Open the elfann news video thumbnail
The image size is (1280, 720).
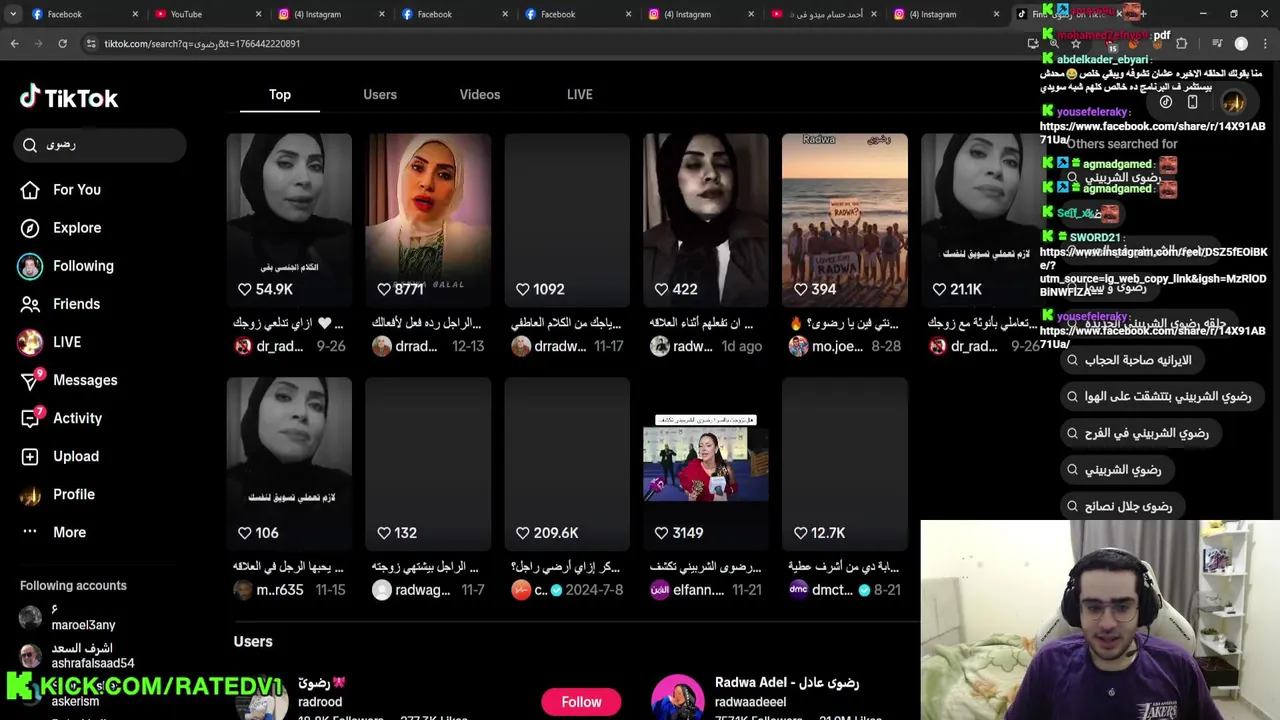click(706, 464)
